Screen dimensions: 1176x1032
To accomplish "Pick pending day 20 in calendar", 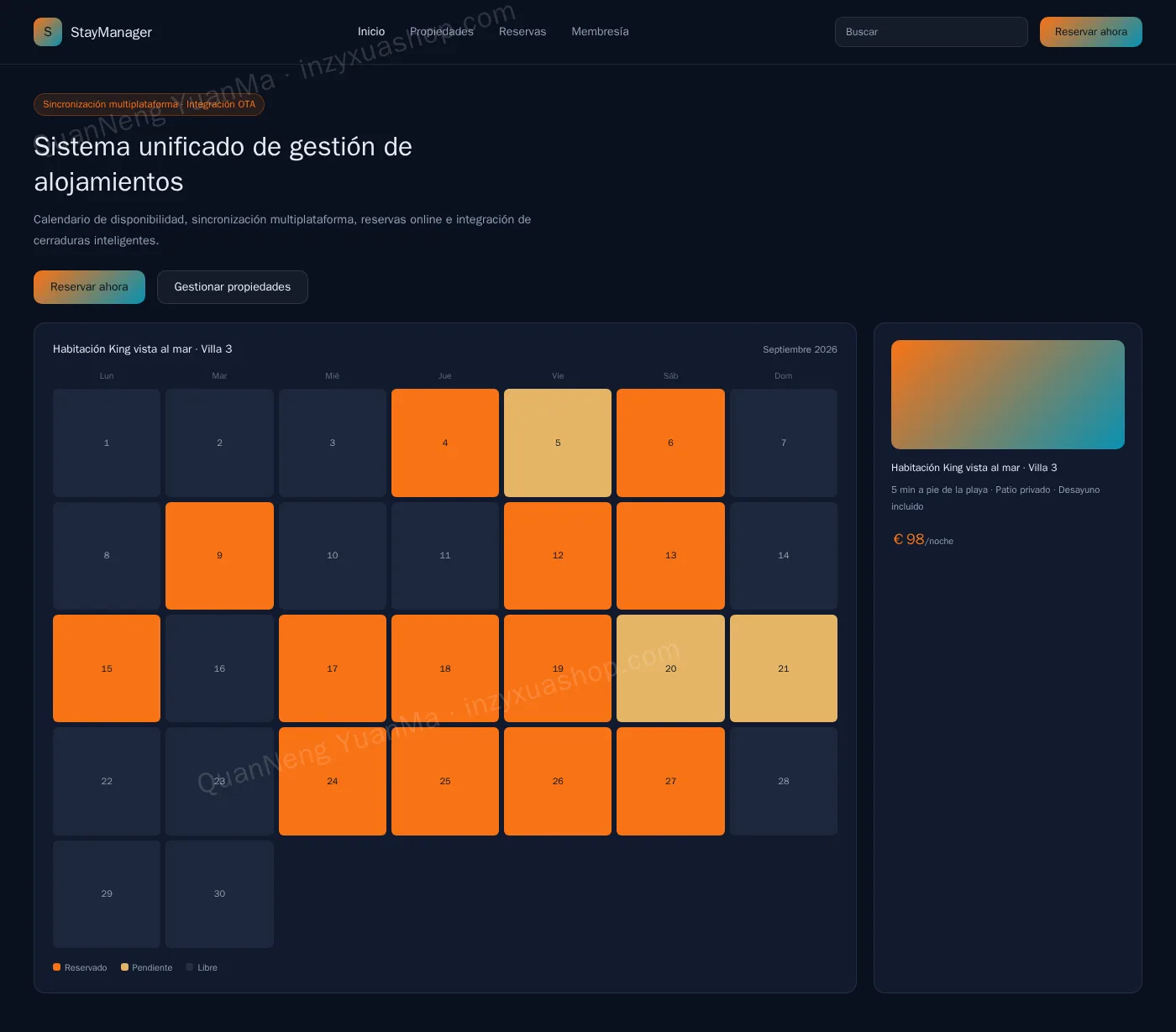I will 670,668.
